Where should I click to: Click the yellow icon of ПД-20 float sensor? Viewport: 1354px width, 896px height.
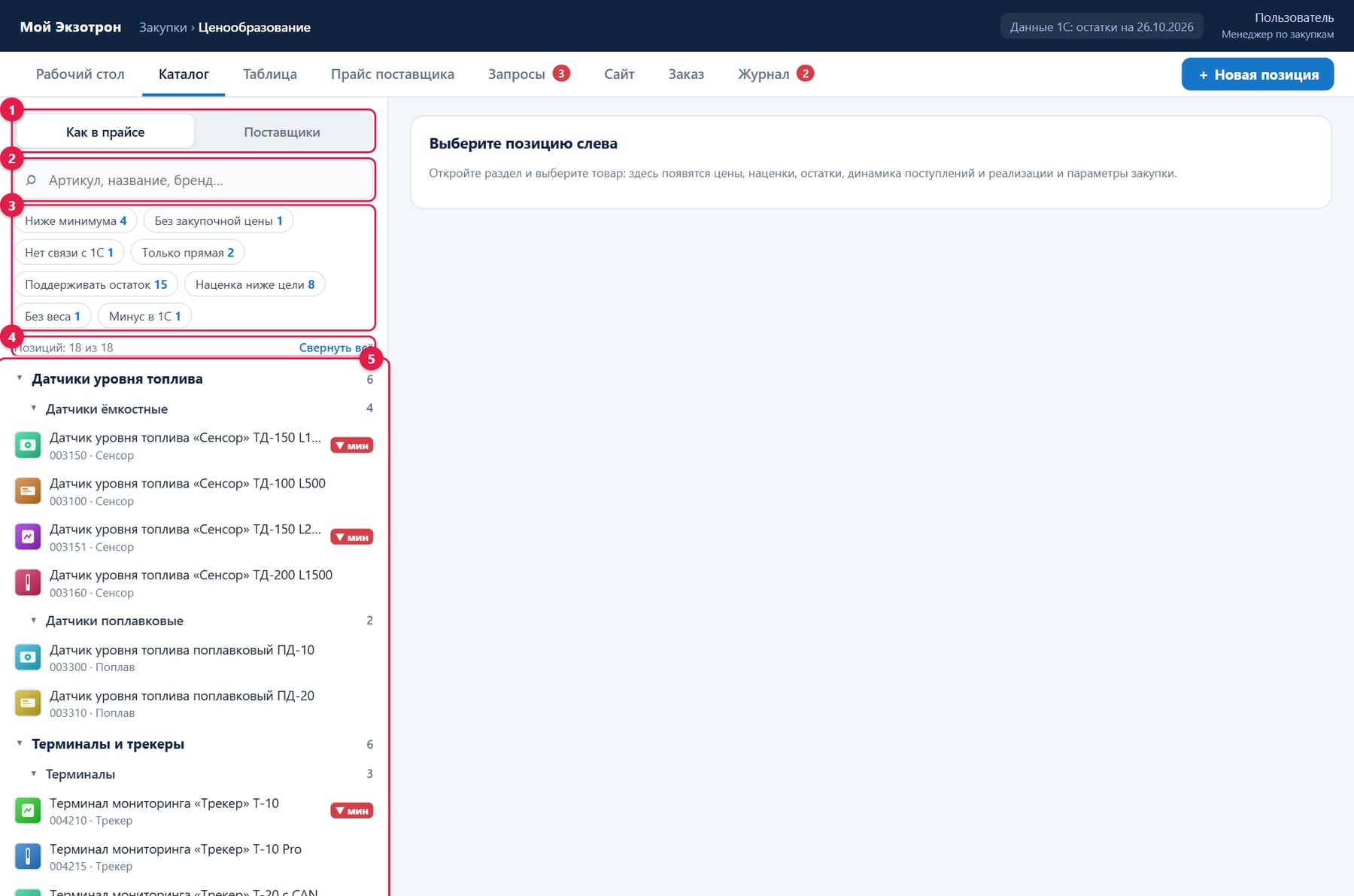pyautogui.click(x=28, y=703)
